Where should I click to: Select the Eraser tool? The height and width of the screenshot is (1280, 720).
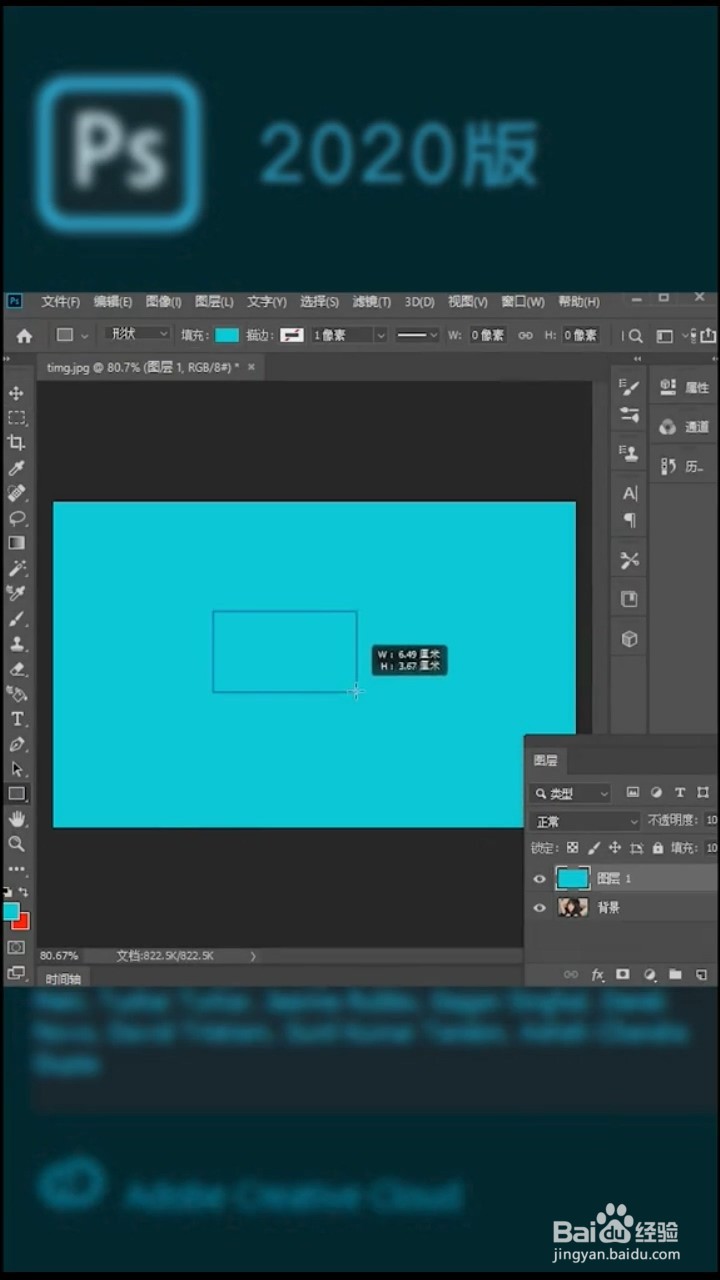pyautogui.click(x=16, y=669)
